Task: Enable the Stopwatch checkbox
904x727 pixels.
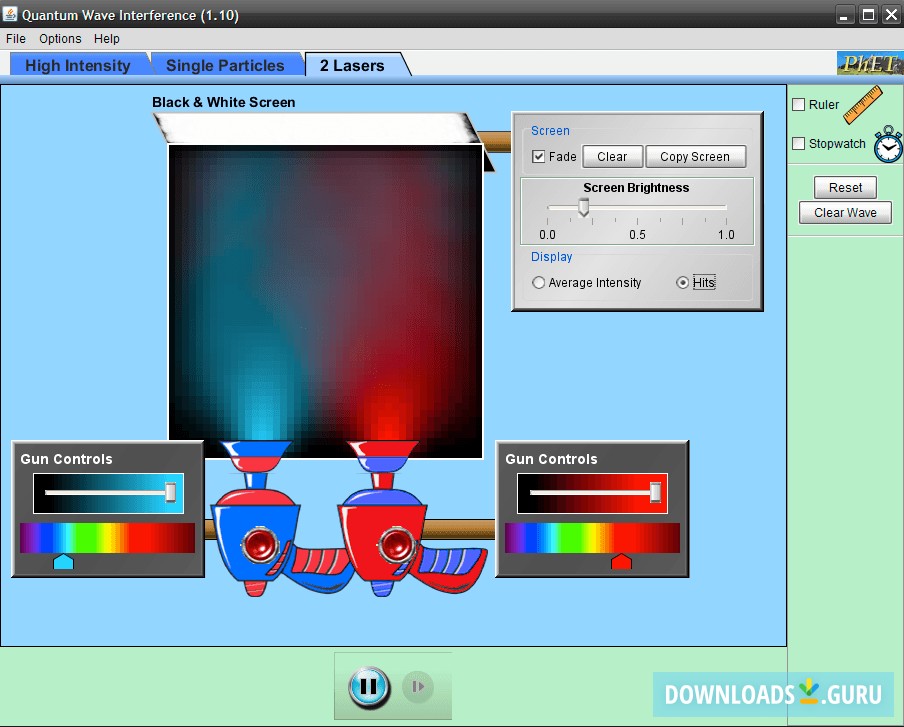Action: pyautogui.click(x=799, y=144)
